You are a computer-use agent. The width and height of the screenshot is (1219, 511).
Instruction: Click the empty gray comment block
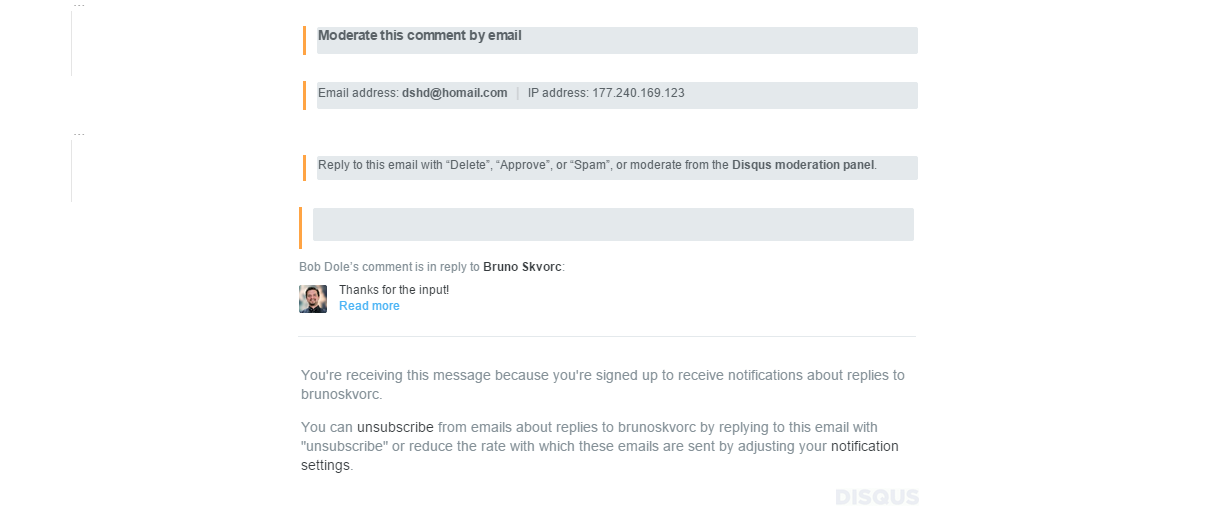pos(613,225)
